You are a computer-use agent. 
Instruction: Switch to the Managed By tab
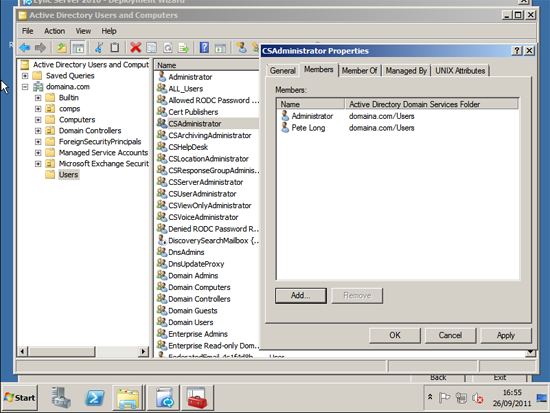(x=406, y=71)
